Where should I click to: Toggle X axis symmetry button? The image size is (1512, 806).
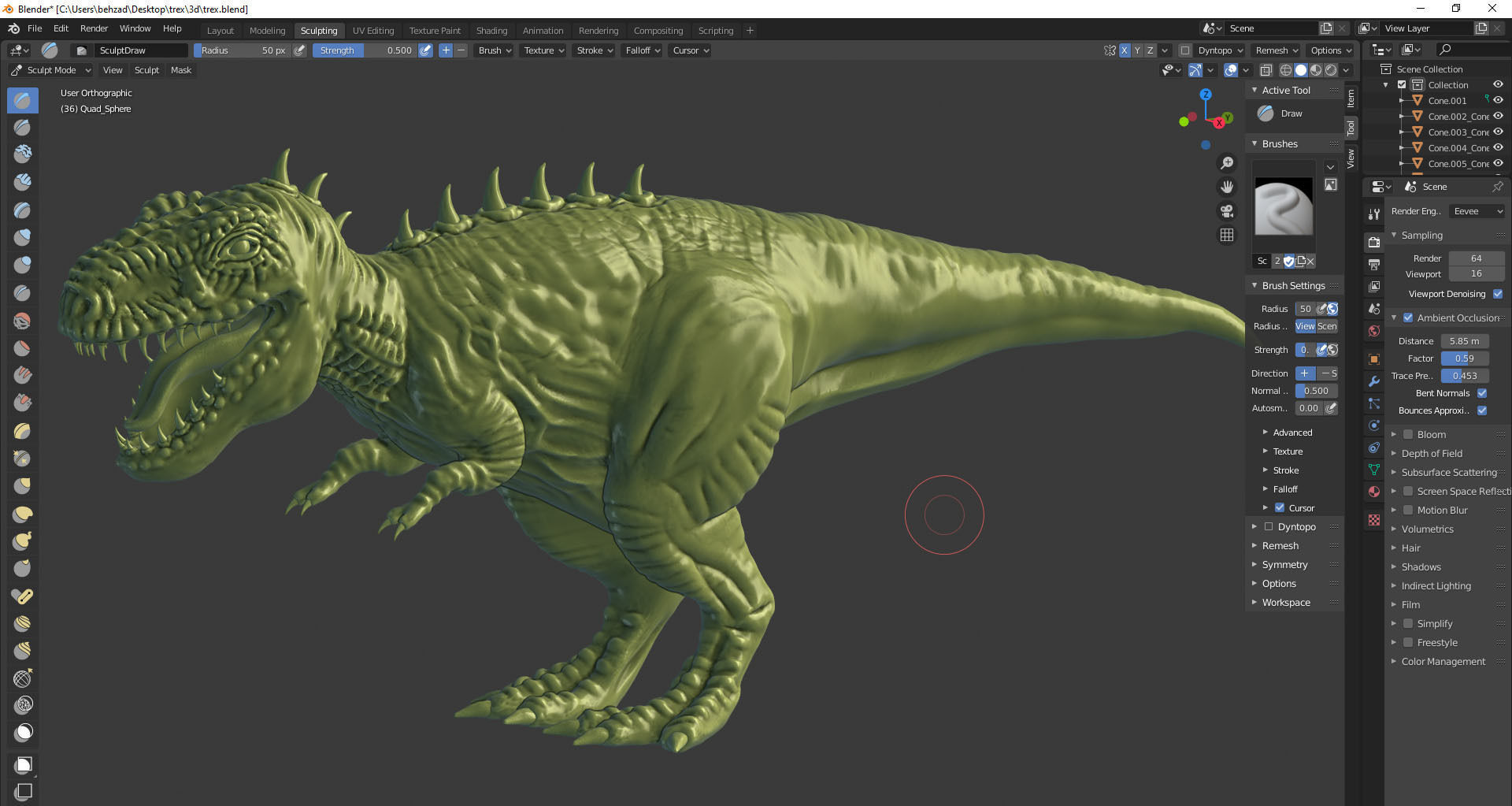pos(1125,50)
